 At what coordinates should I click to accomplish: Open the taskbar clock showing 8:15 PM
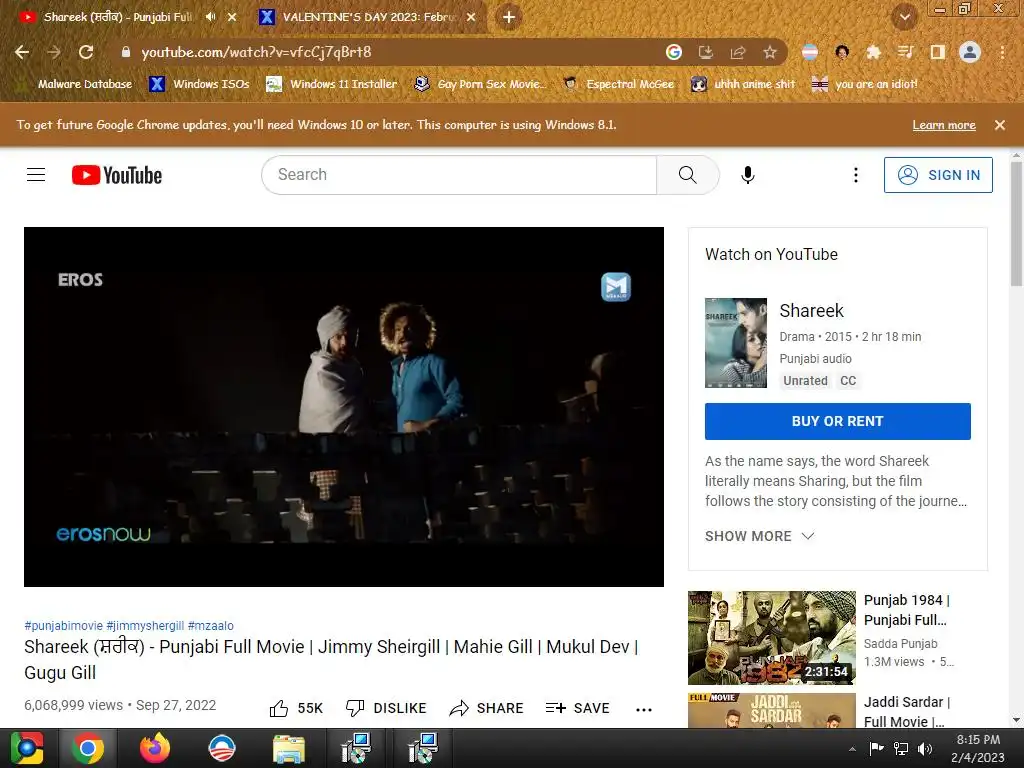coord(978,748)
